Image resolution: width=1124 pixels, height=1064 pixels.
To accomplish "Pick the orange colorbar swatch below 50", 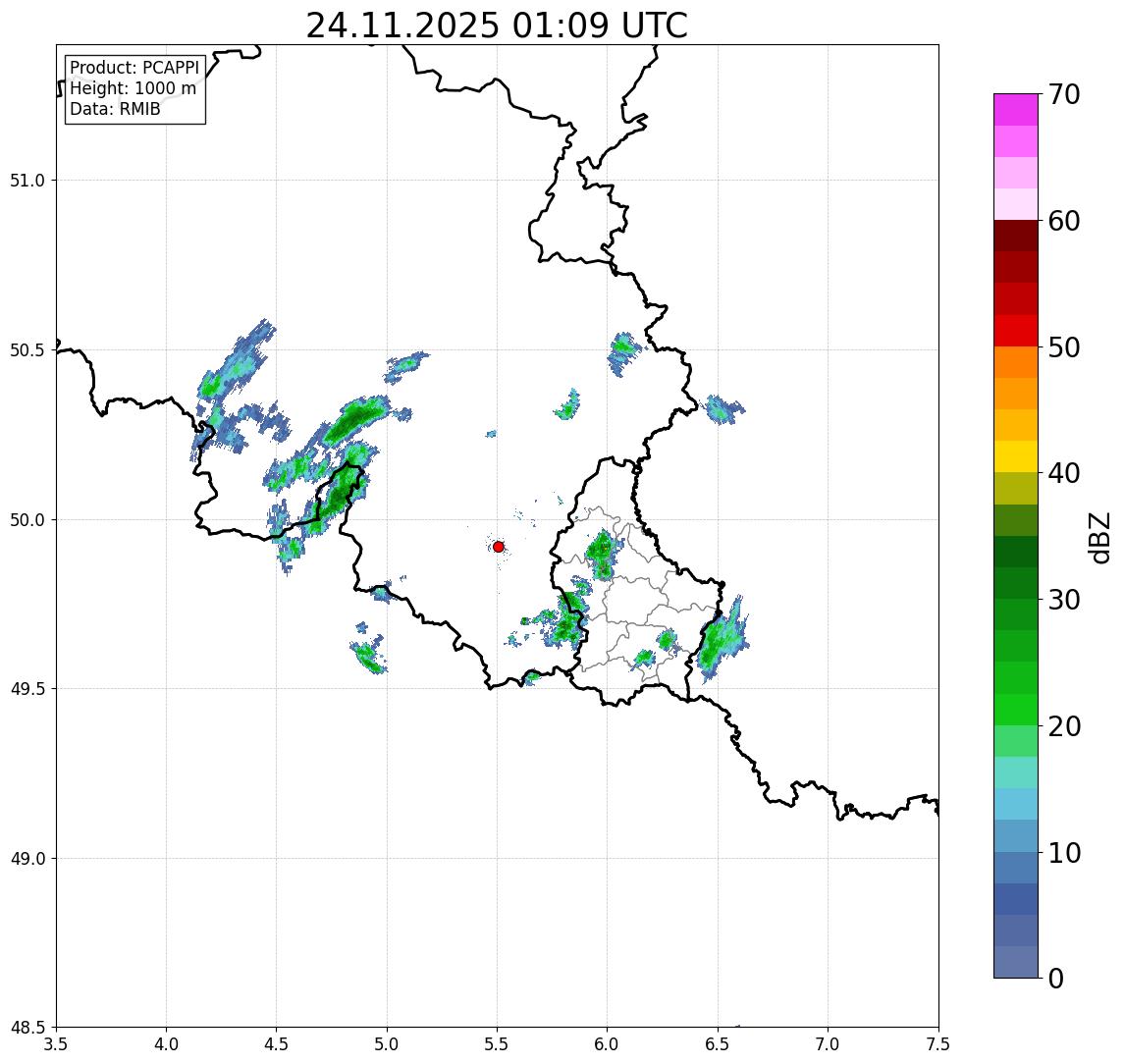I will tap(1016, 363).
